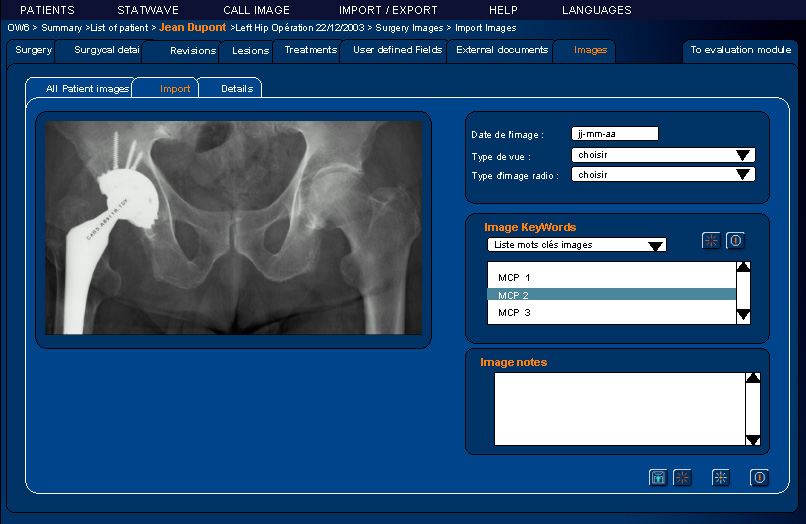806x524 pixels.
Task: Click the hip X-ray image preview
Action: coord(233,228)
